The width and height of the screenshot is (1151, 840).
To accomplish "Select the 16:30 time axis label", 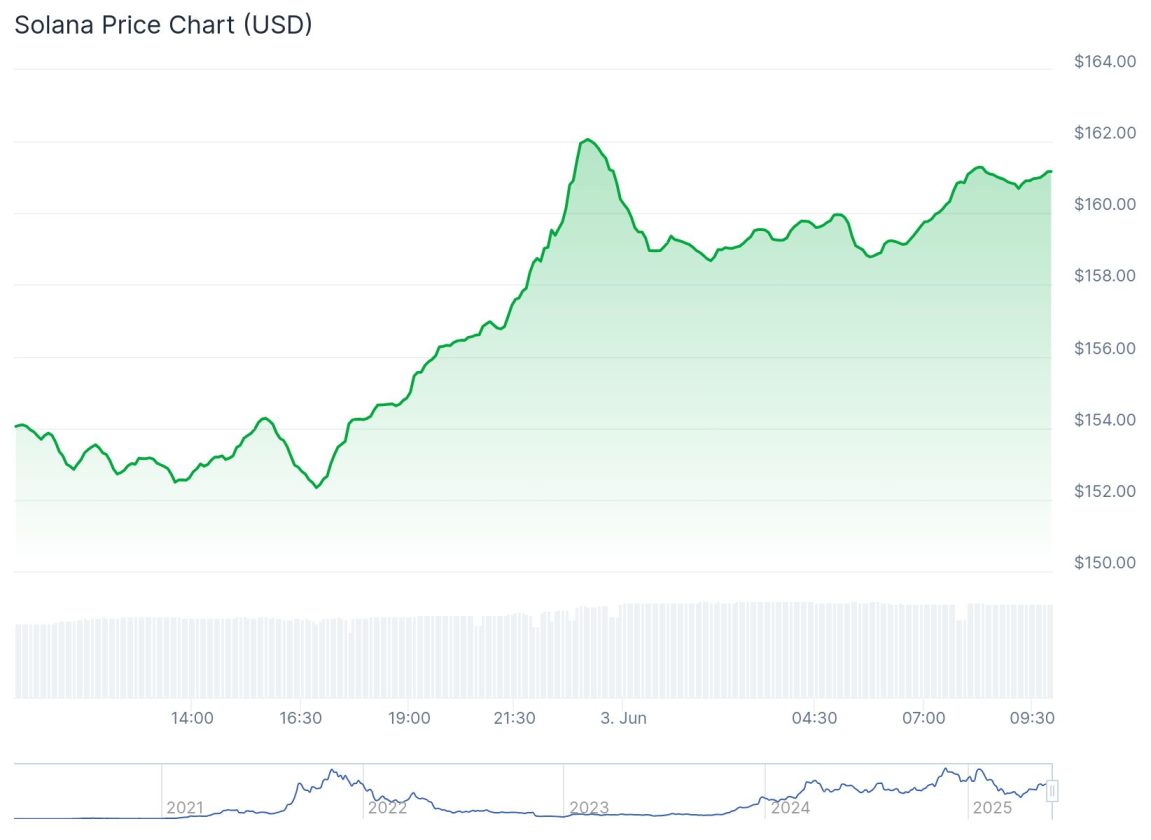I will (x=301, y=718).
